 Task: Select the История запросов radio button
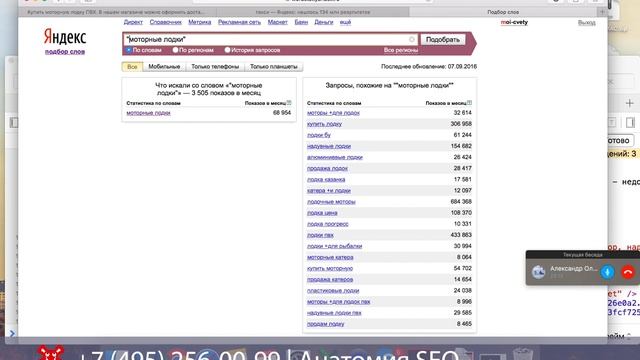click(227, 50)
